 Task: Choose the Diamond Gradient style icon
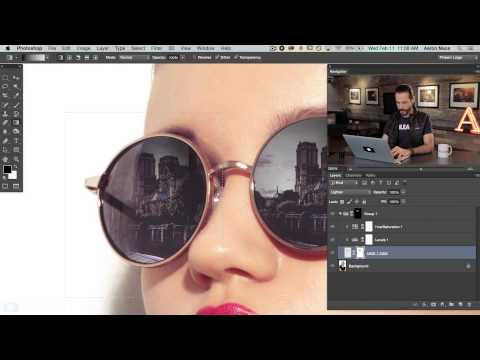[95, 58]
